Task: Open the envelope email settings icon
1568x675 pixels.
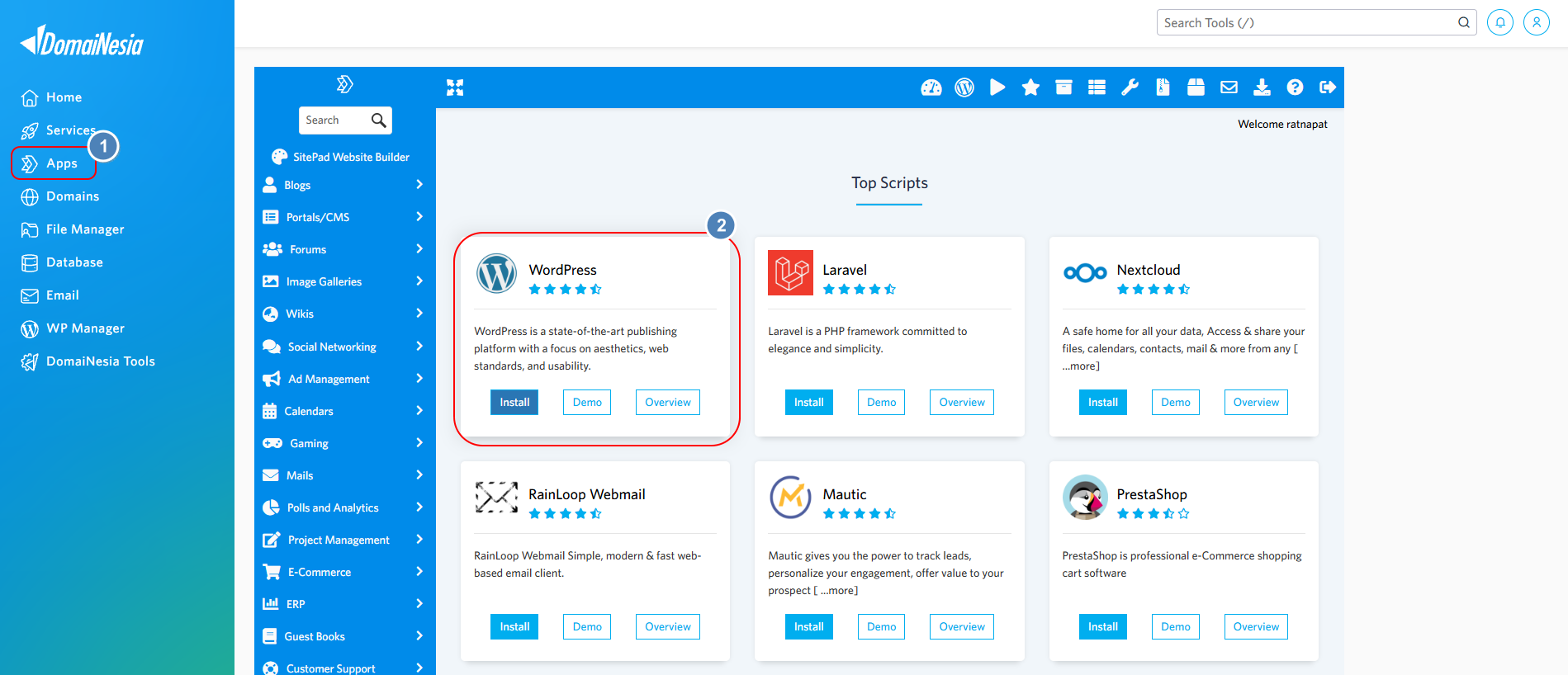Action: coord(1229,87)
